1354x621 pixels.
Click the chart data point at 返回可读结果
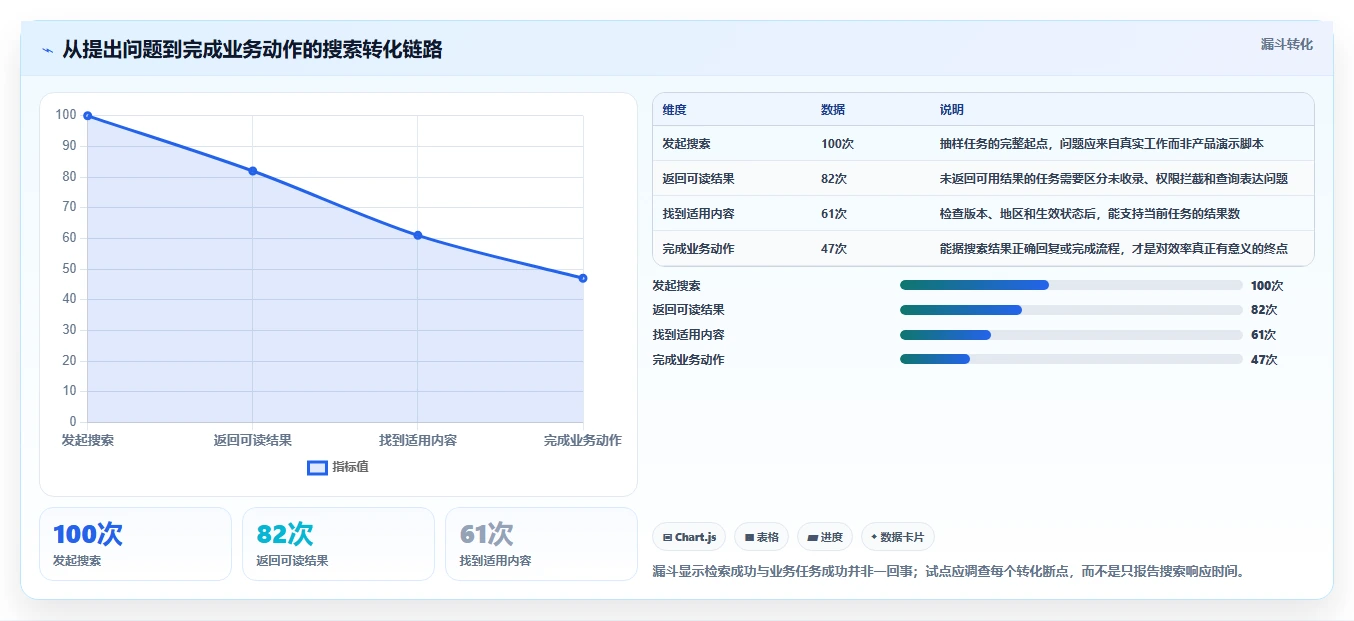click(x=253, y=171)
